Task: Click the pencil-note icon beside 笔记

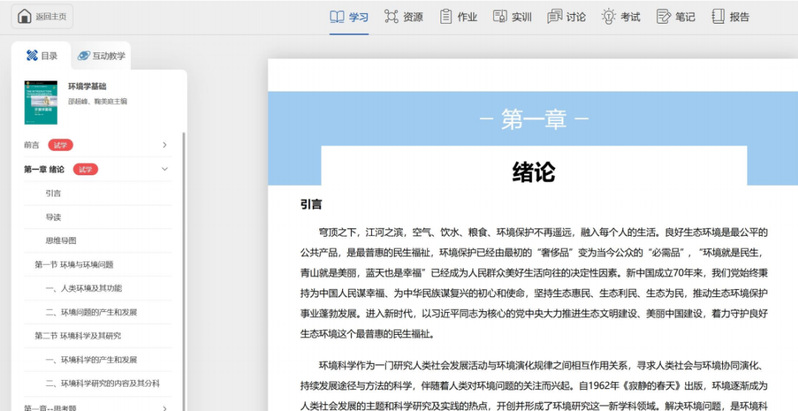Action: coord(663,17)
